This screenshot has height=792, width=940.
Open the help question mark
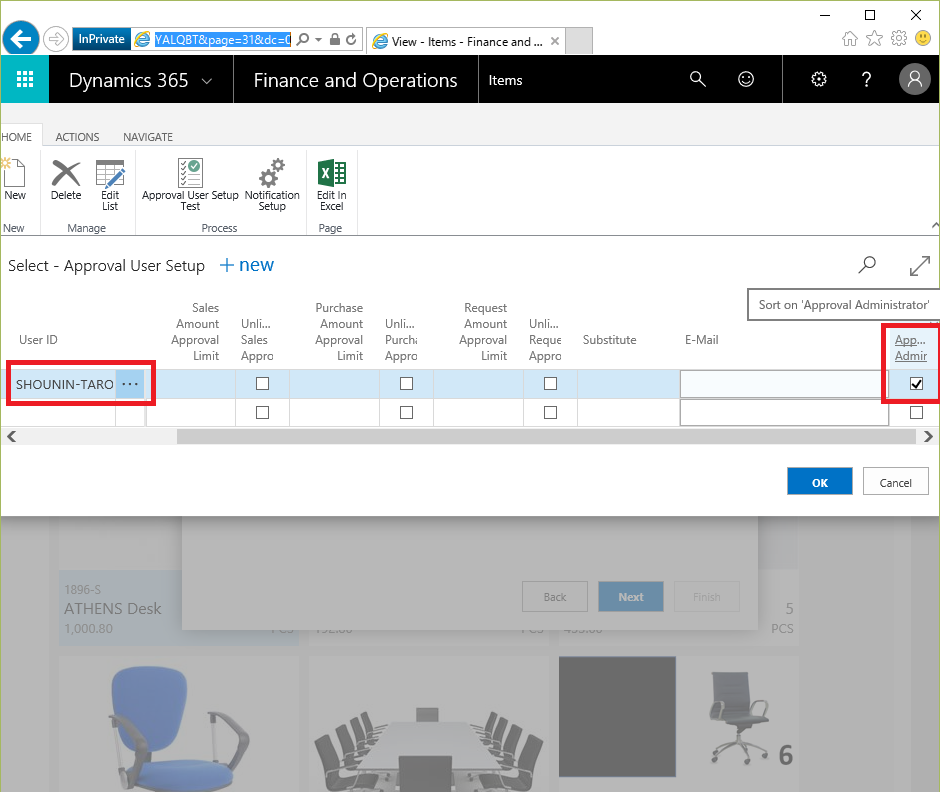tap(866, 79)
